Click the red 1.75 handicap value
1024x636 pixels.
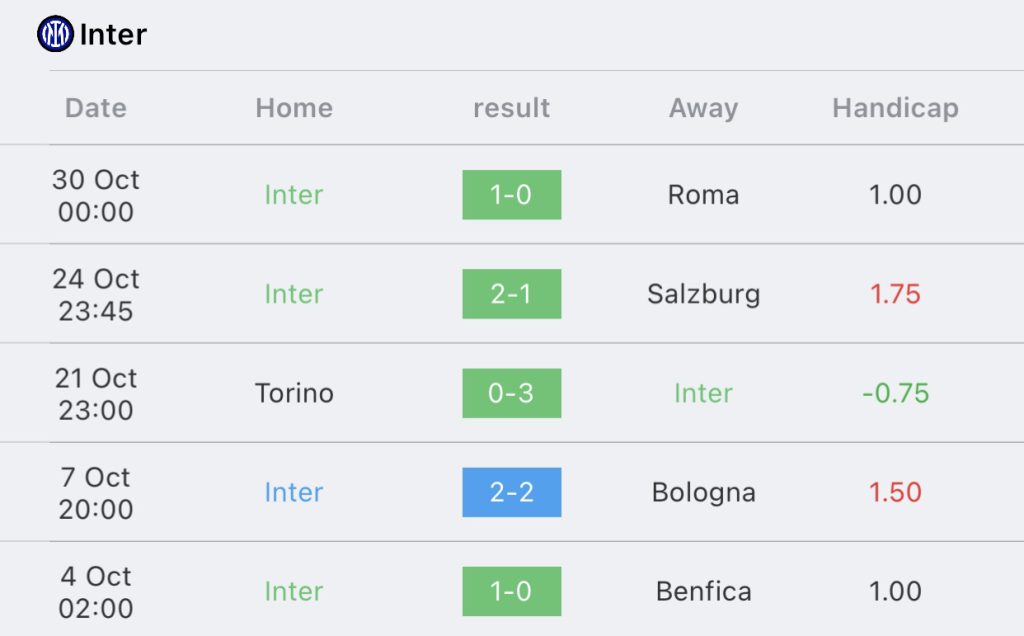pyautogui.click(x=895, y=294)
